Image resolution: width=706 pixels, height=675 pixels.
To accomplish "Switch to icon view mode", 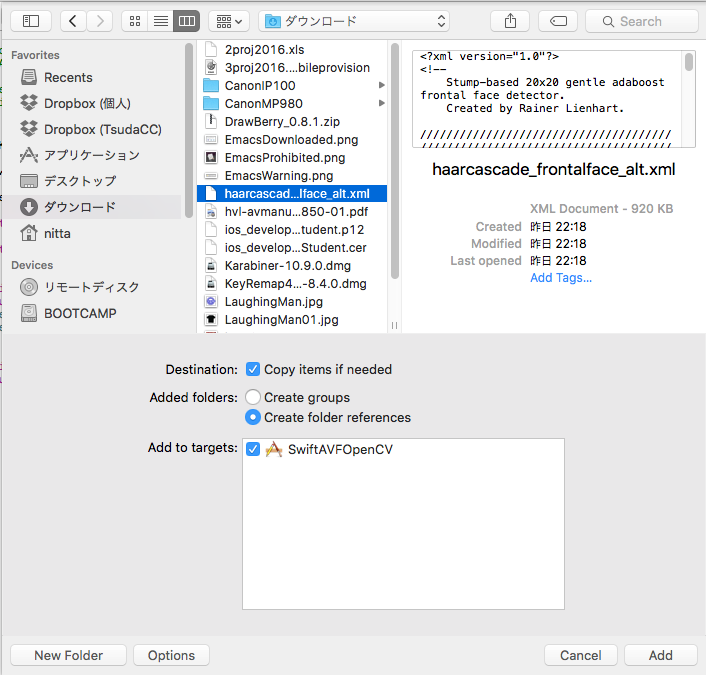I will 135,20.
